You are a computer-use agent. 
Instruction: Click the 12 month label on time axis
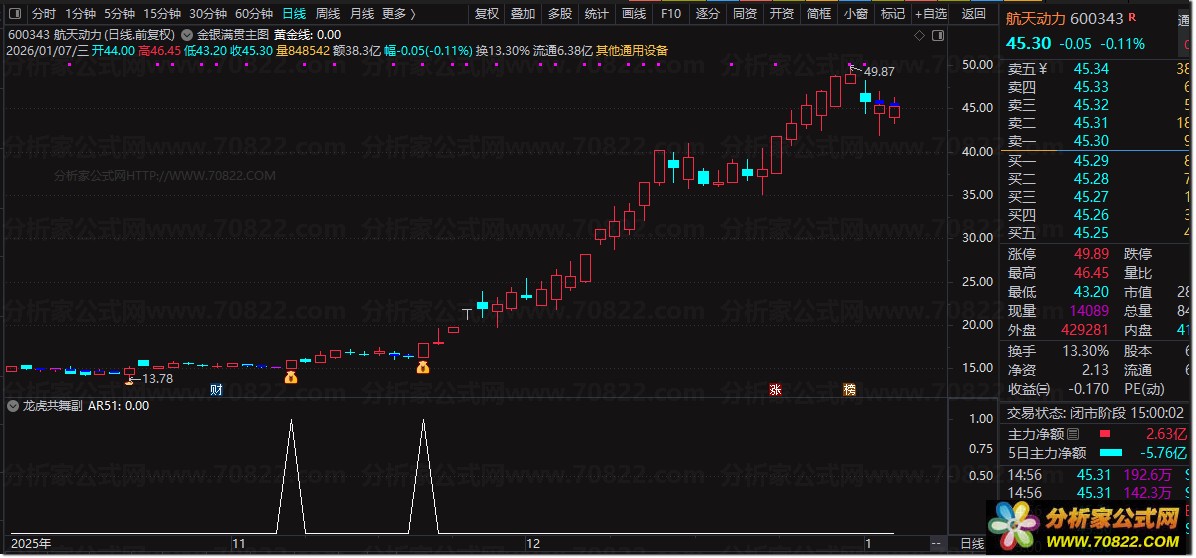point(532,544)
